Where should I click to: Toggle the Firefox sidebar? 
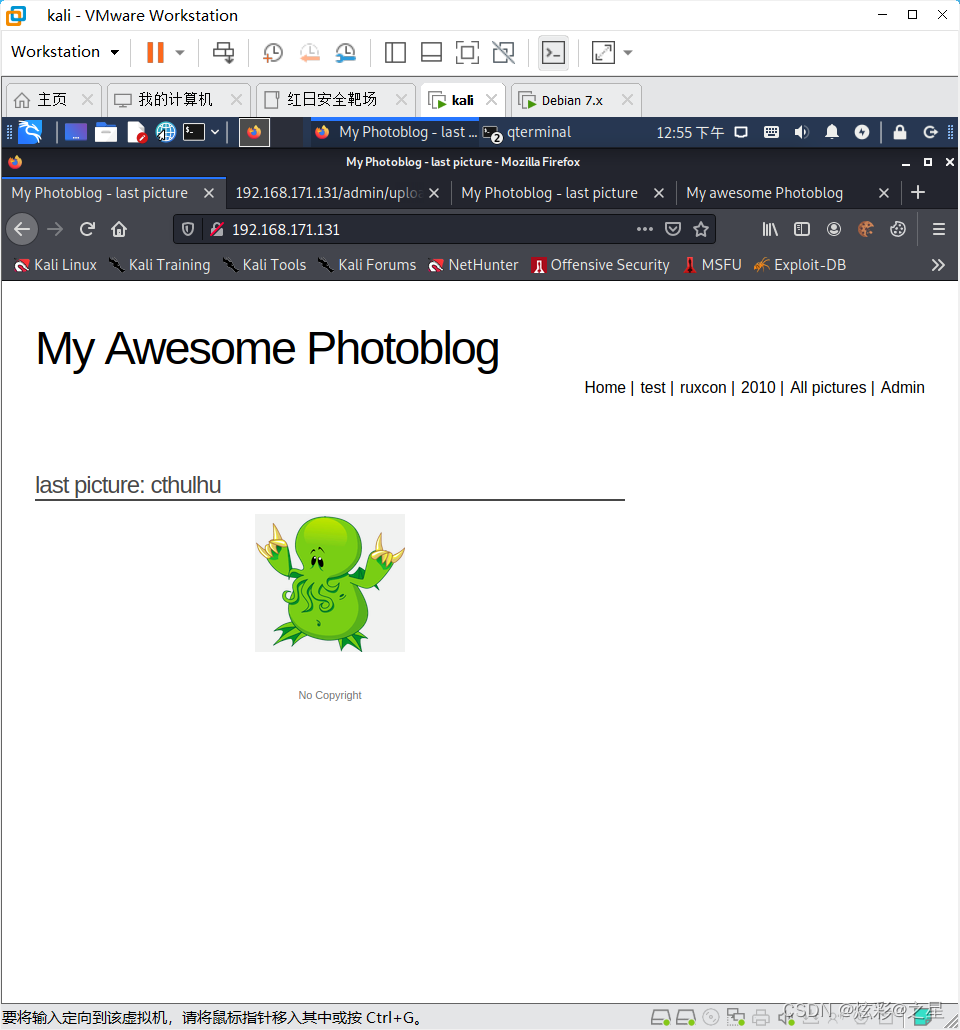[802, 229]
